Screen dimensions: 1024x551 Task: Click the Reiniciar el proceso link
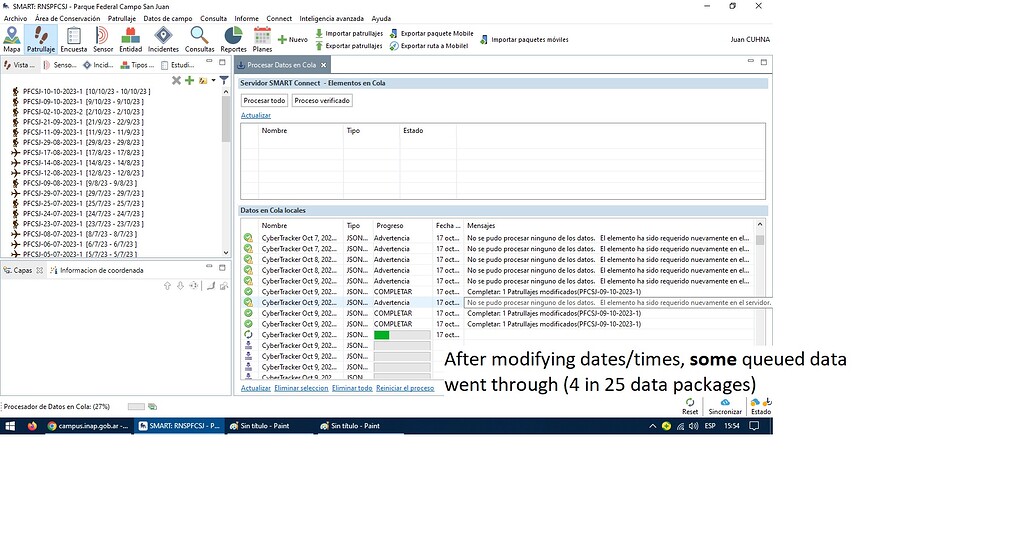pos(405,388)
